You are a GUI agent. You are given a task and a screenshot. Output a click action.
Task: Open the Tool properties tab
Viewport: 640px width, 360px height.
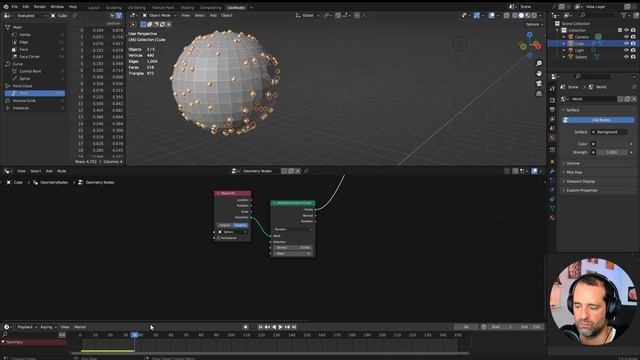[x=552, y=89]
